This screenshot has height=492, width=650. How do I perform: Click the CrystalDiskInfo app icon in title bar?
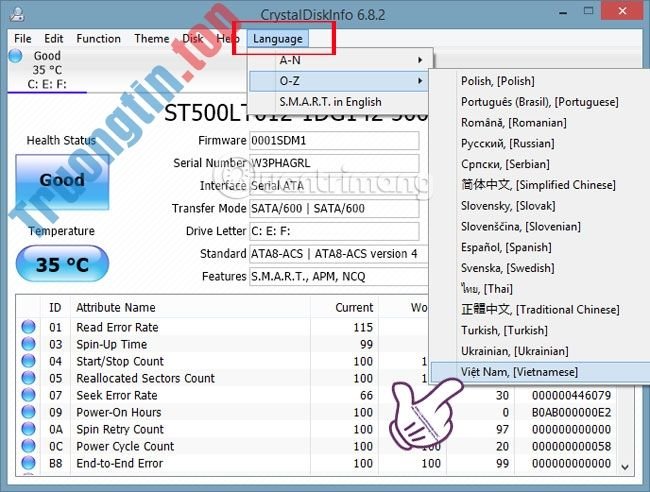17,14
